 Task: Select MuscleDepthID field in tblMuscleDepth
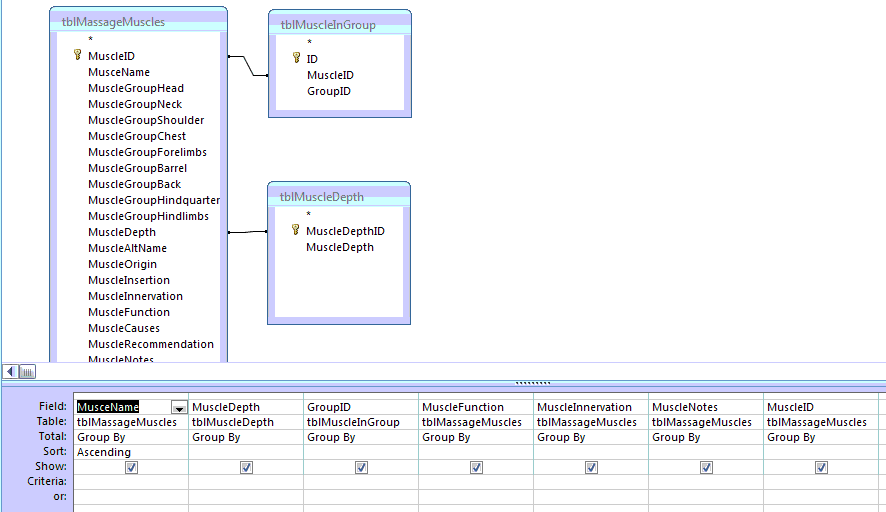coord(345,231)
